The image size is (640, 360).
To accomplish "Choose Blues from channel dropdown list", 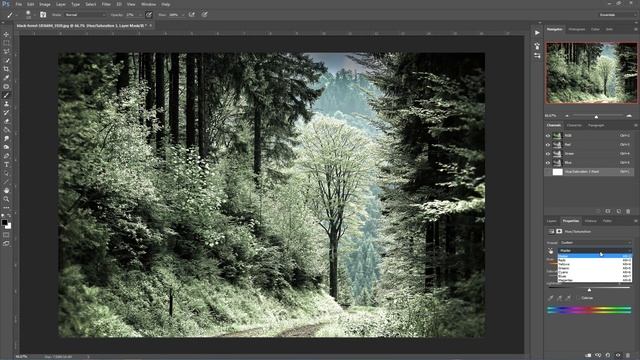I will coord(594,276).
